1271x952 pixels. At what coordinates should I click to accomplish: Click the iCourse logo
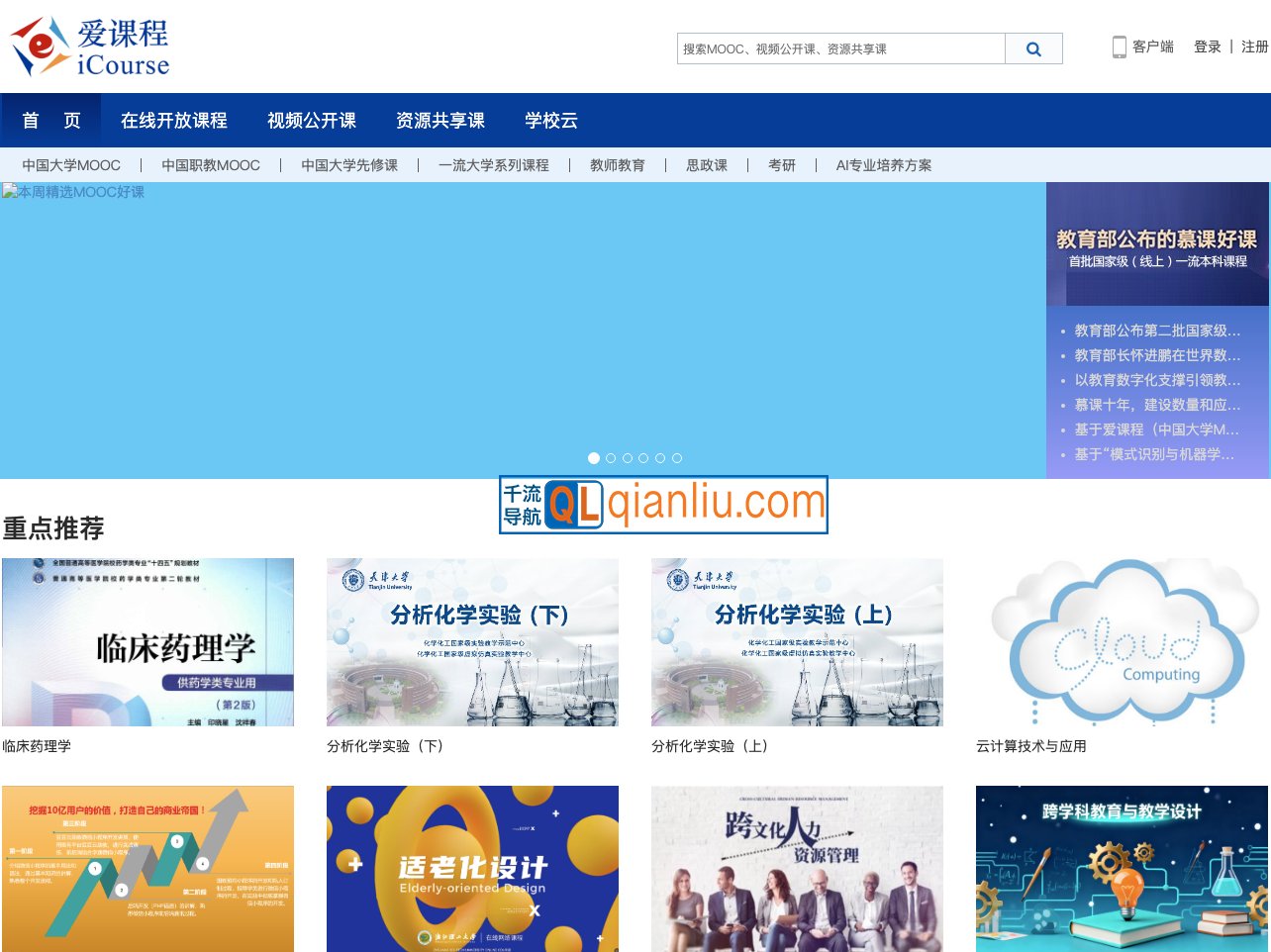90,48
